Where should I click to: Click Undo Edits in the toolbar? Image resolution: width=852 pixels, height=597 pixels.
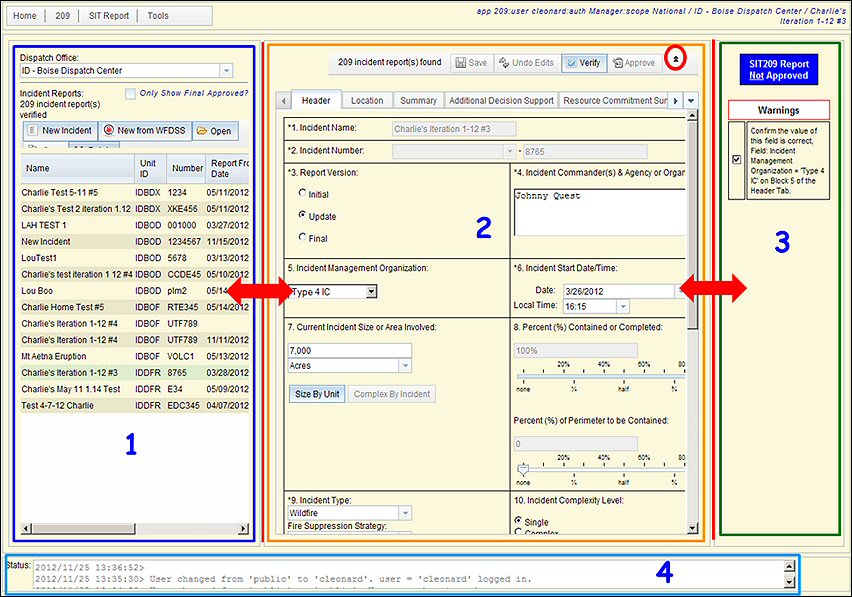[527, 63]
